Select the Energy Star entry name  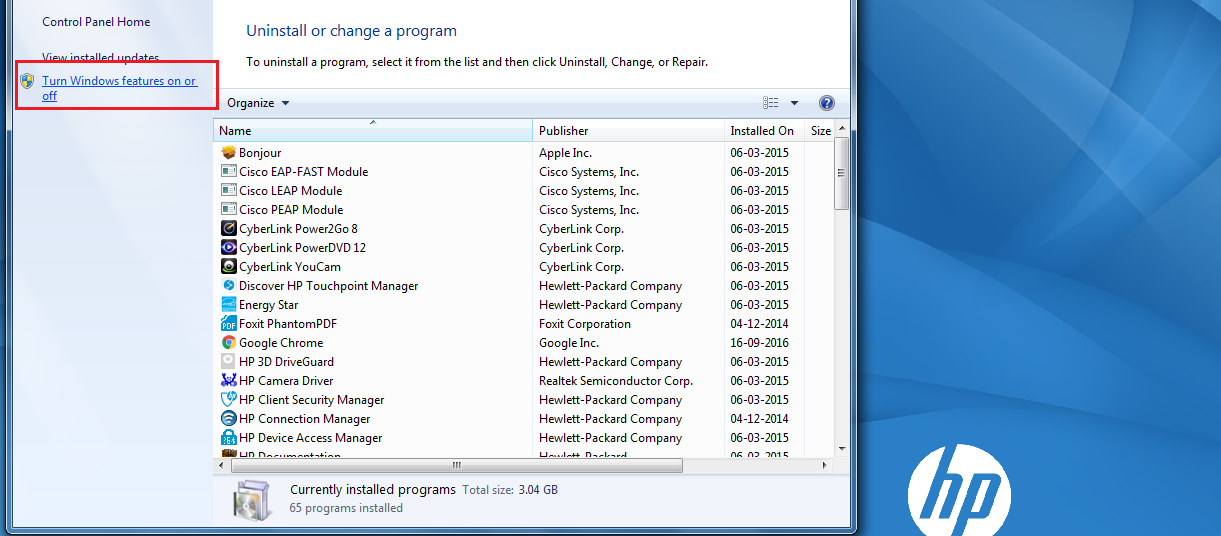click(269, 305)
